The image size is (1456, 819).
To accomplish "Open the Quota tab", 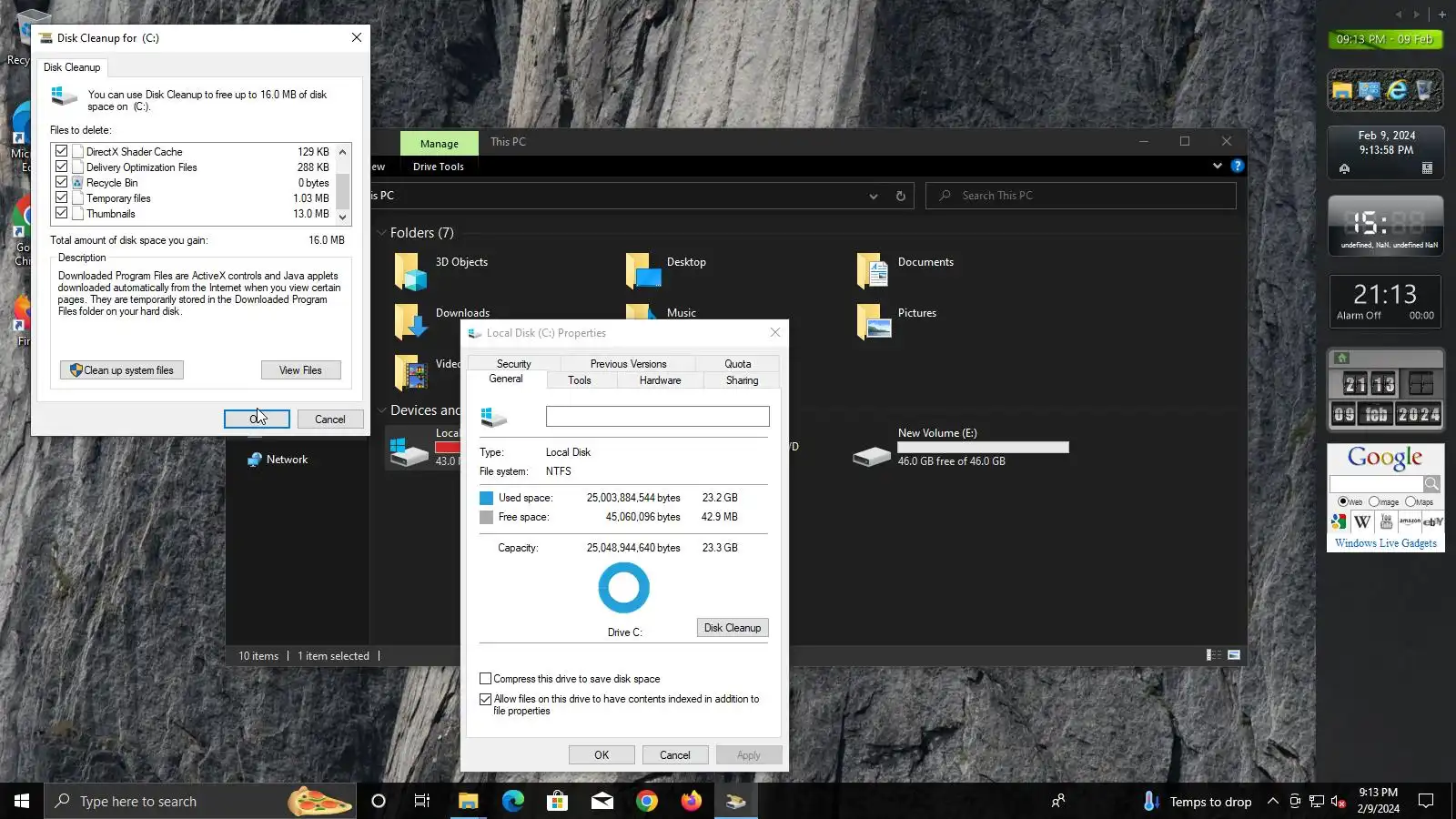I will point(738,364).
